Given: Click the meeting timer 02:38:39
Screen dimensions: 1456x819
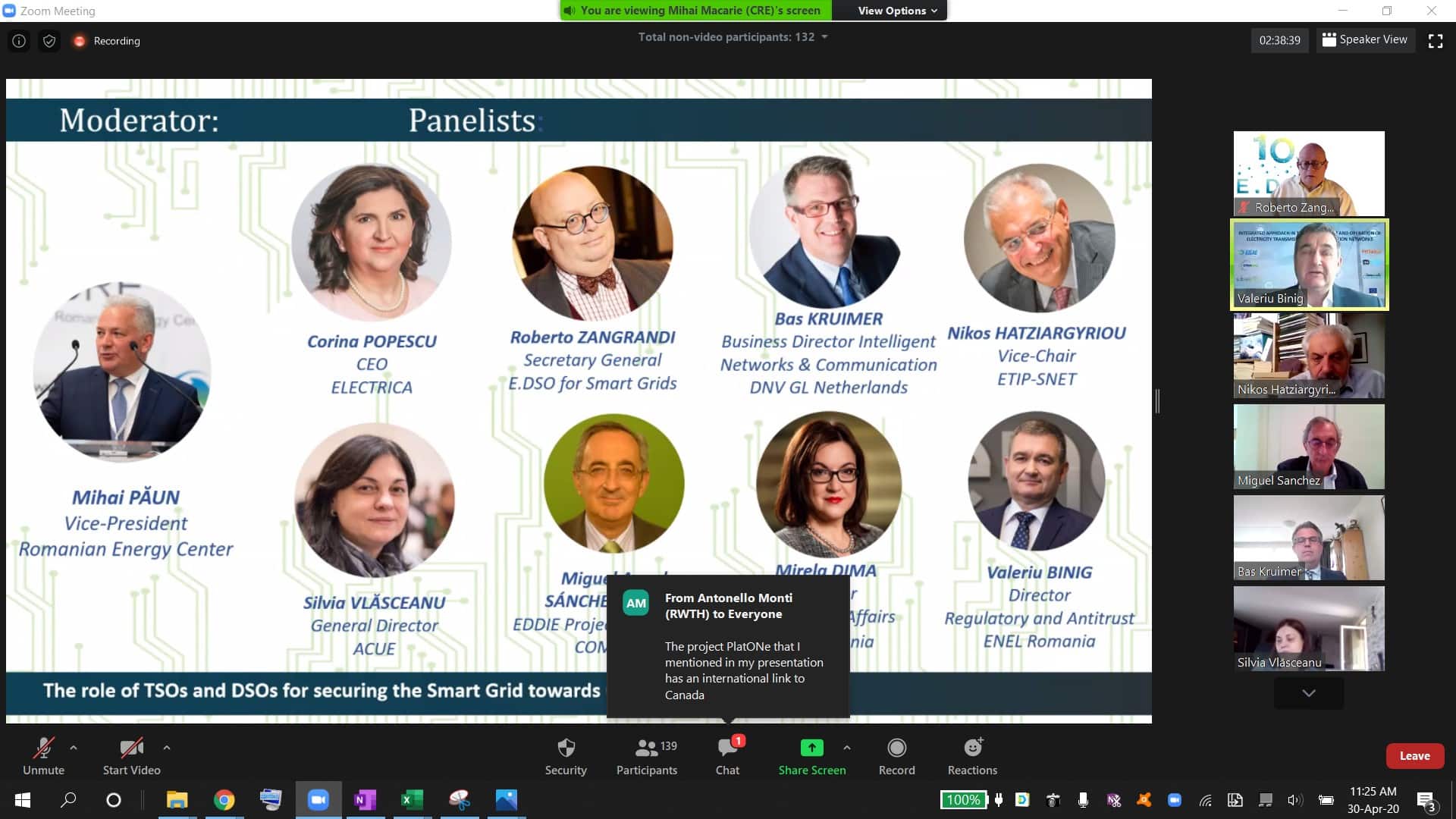Looking at the screenshot, I should [1279, 41].
